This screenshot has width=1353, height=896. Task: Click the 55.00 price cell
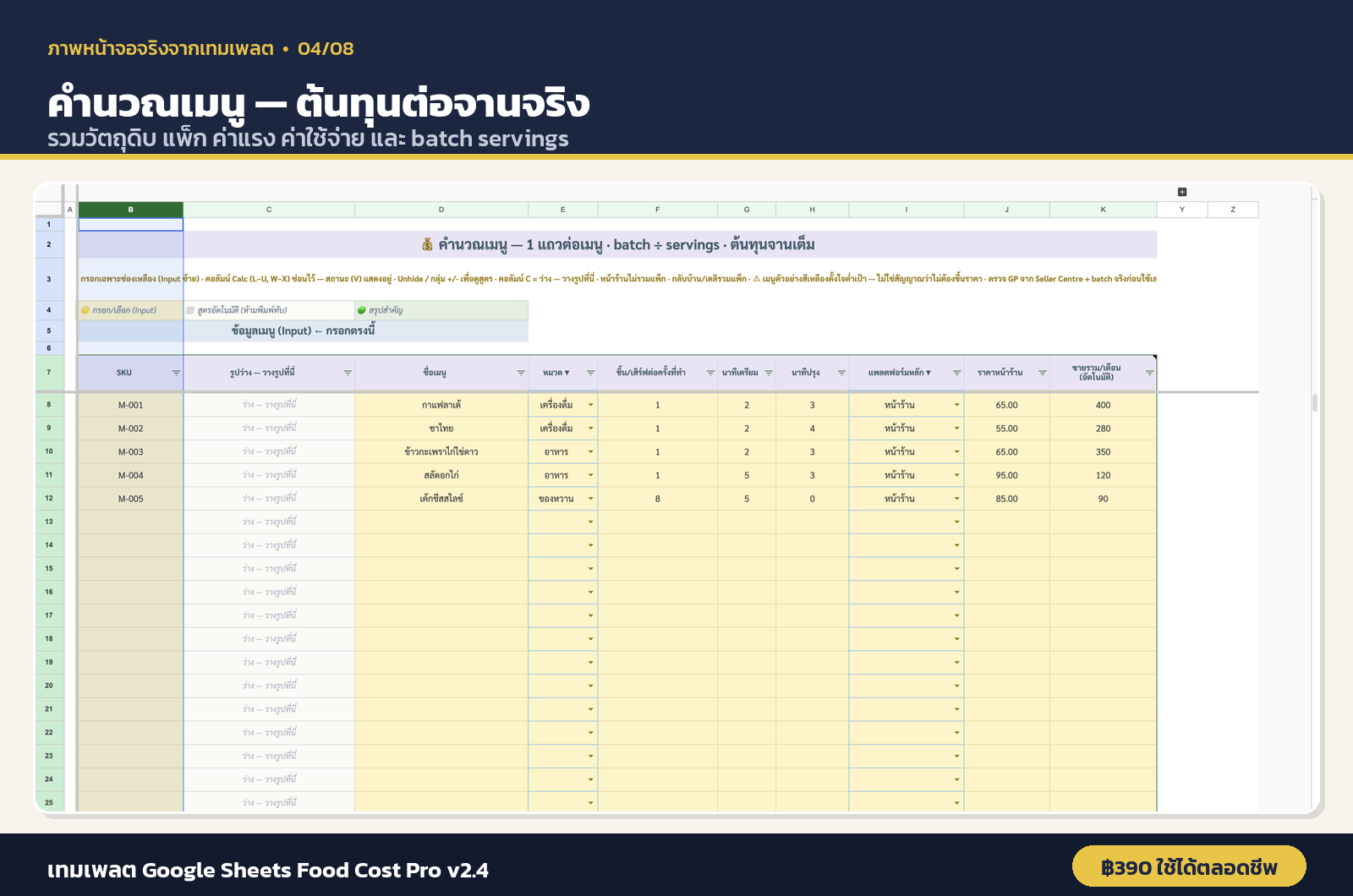coord(1006,429)
